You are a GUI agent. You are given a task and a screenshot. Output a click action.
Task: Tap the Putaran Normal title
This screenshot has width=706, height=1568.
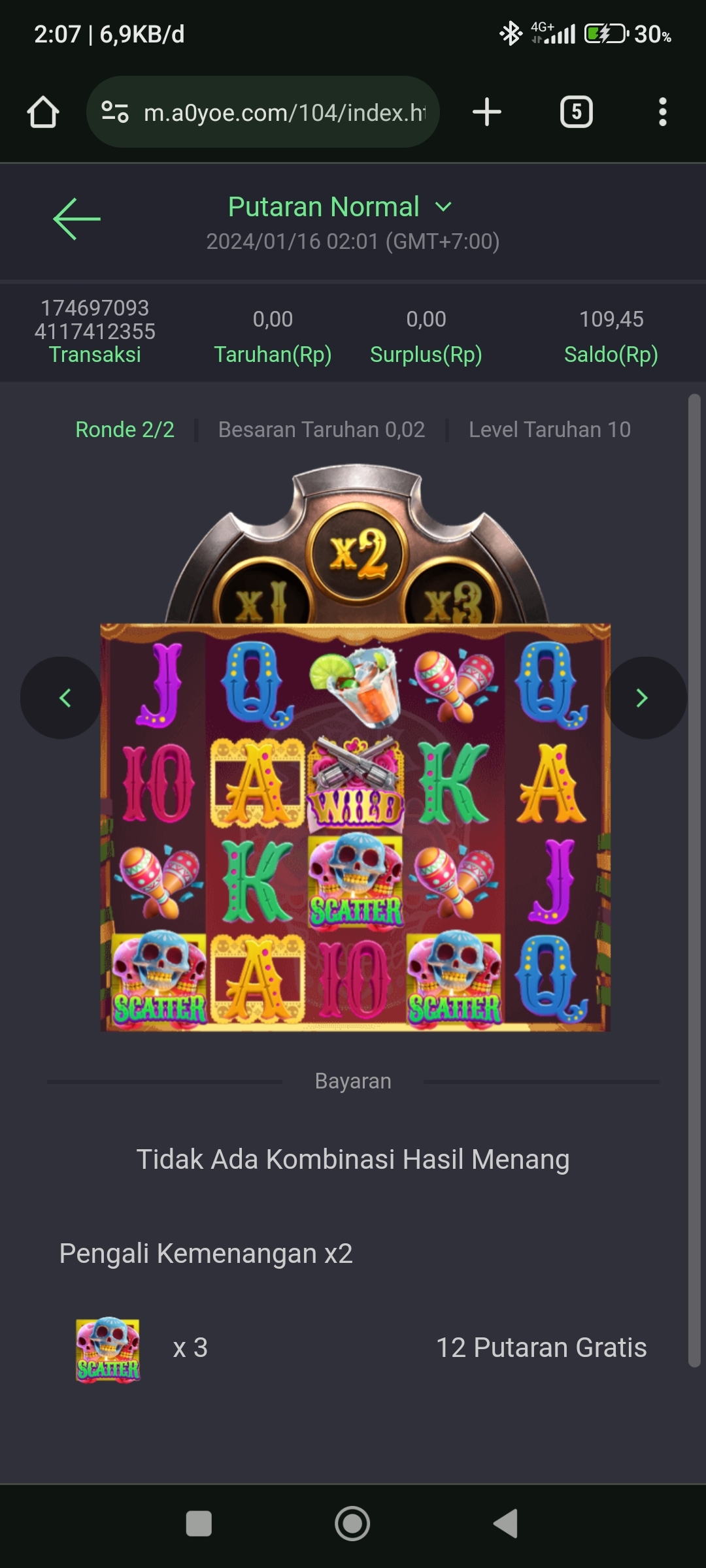point(324,206)
